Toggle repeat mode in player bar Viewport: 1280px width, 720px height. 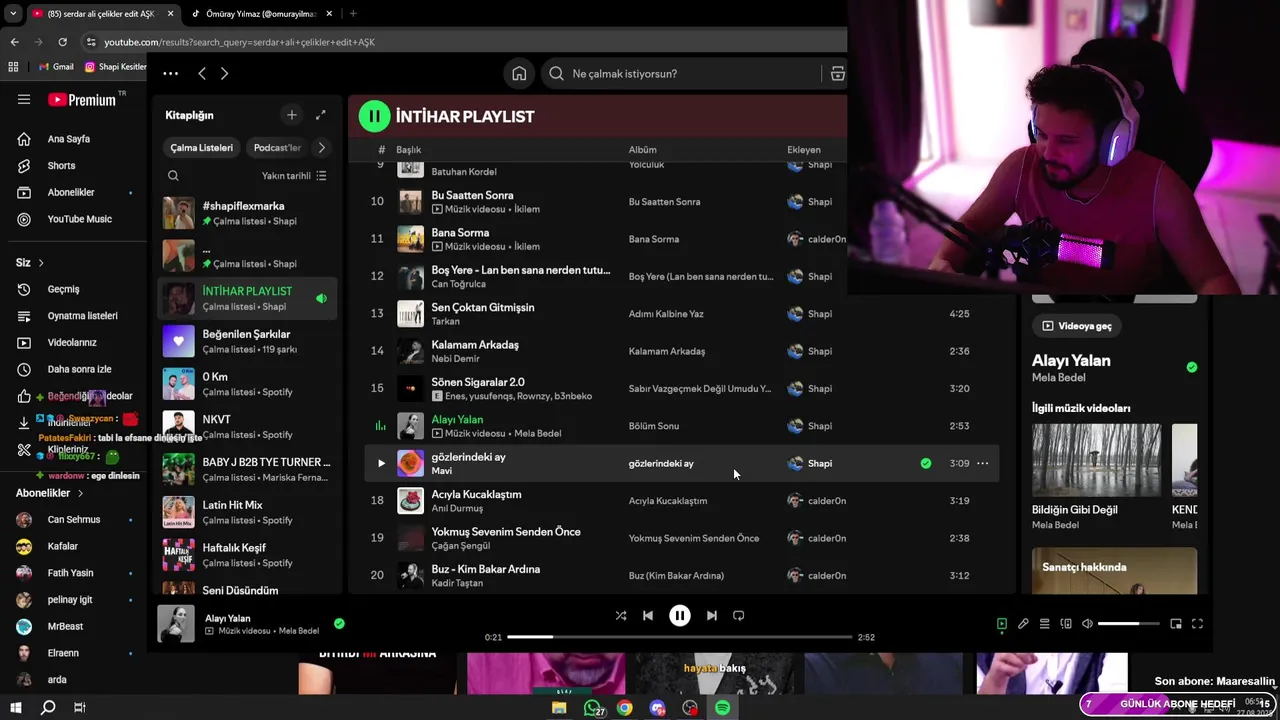738,616
